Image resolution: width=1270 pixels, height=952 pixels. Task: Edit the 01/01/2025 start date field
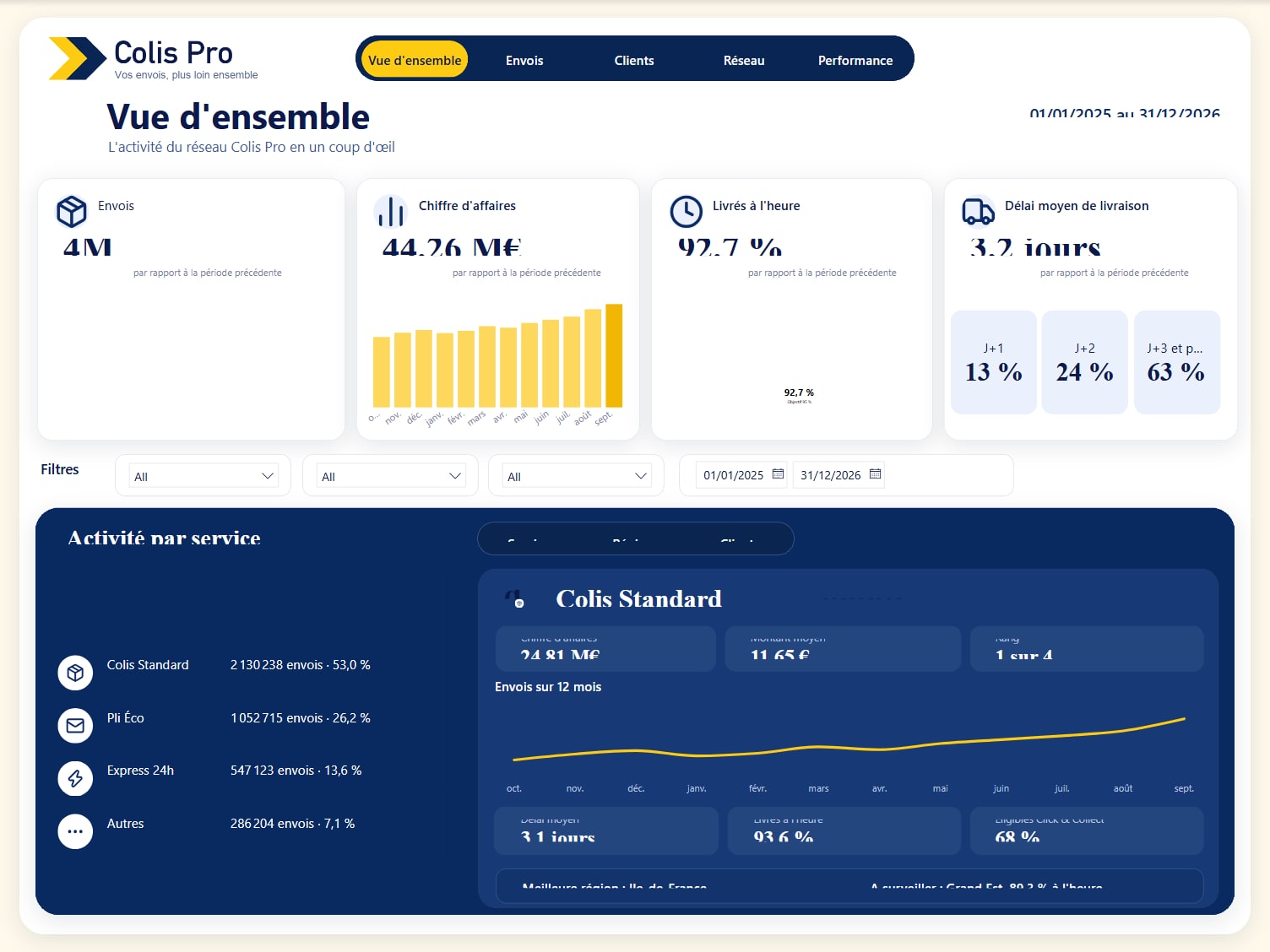coord(733,475)
